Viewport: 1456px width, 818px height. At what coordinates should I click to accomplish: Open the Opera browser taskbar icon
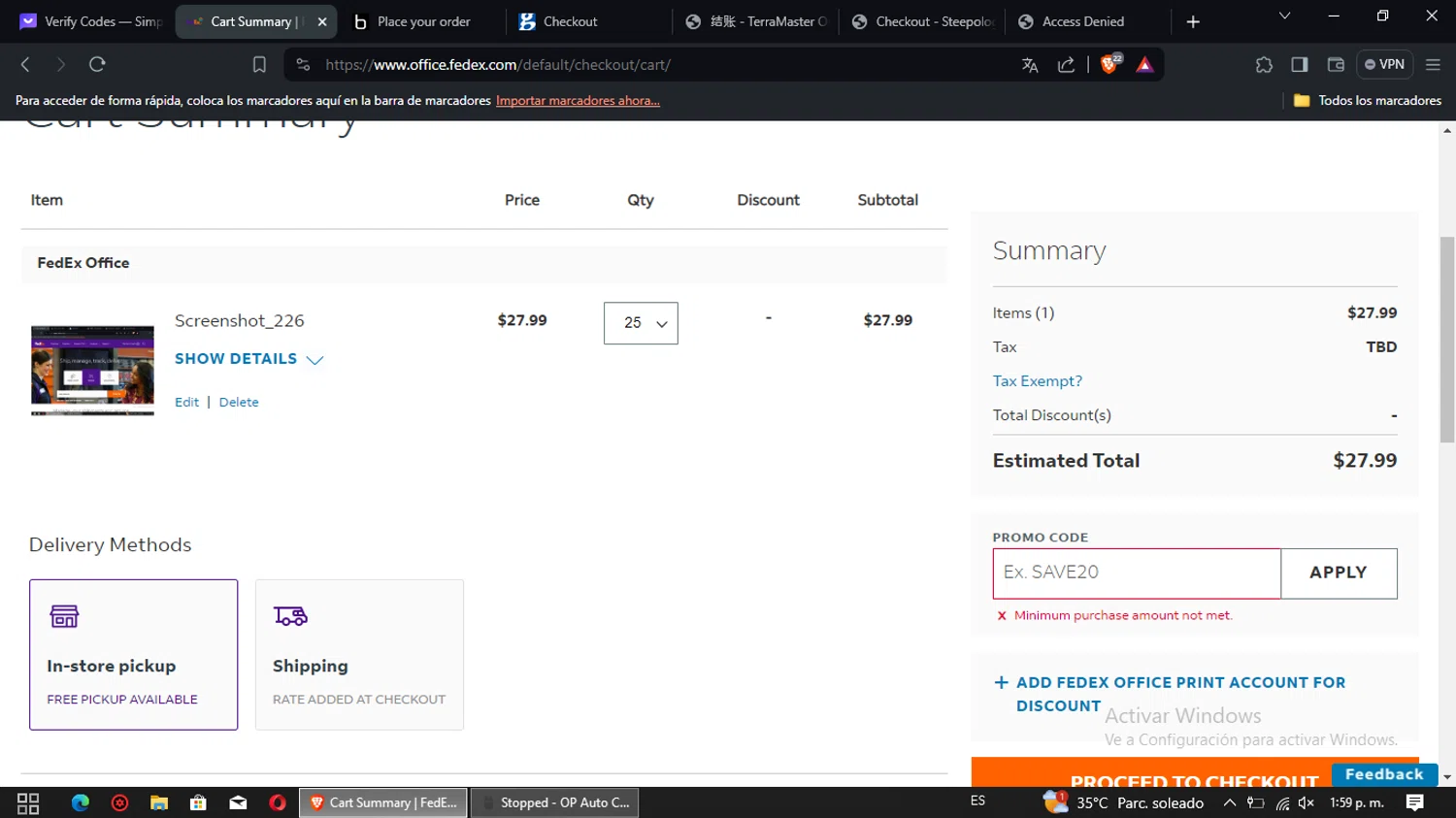pyautogui.click(x=278, y=802)
